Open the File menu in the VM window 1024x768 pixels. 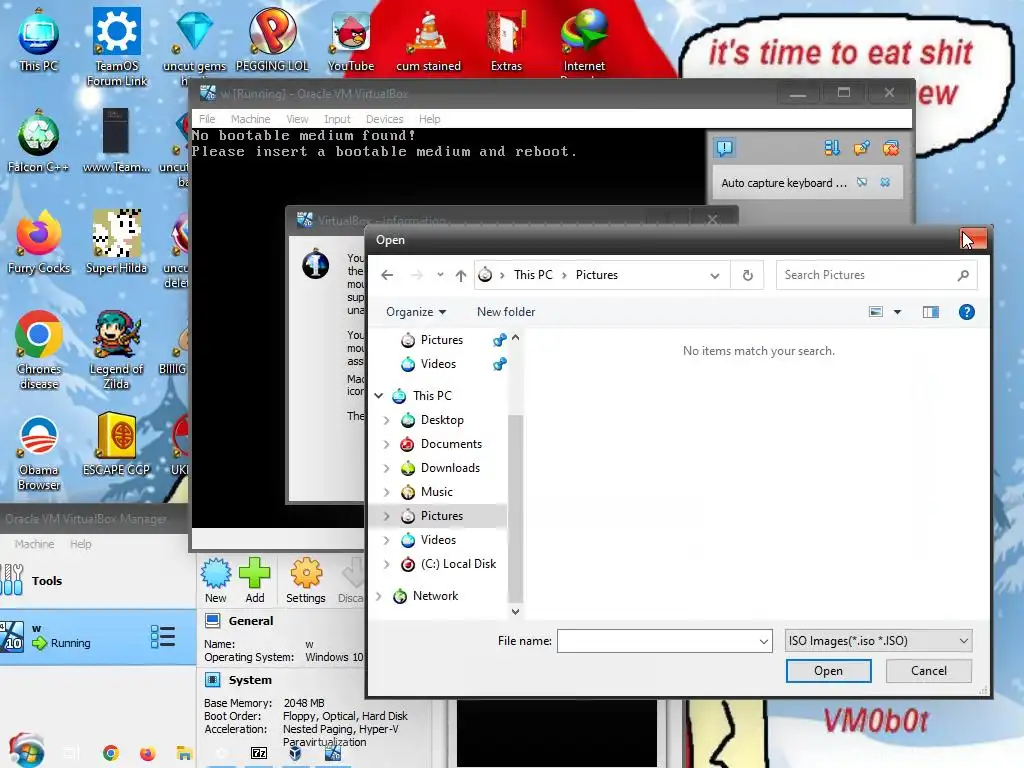click(x=207, y=119)
